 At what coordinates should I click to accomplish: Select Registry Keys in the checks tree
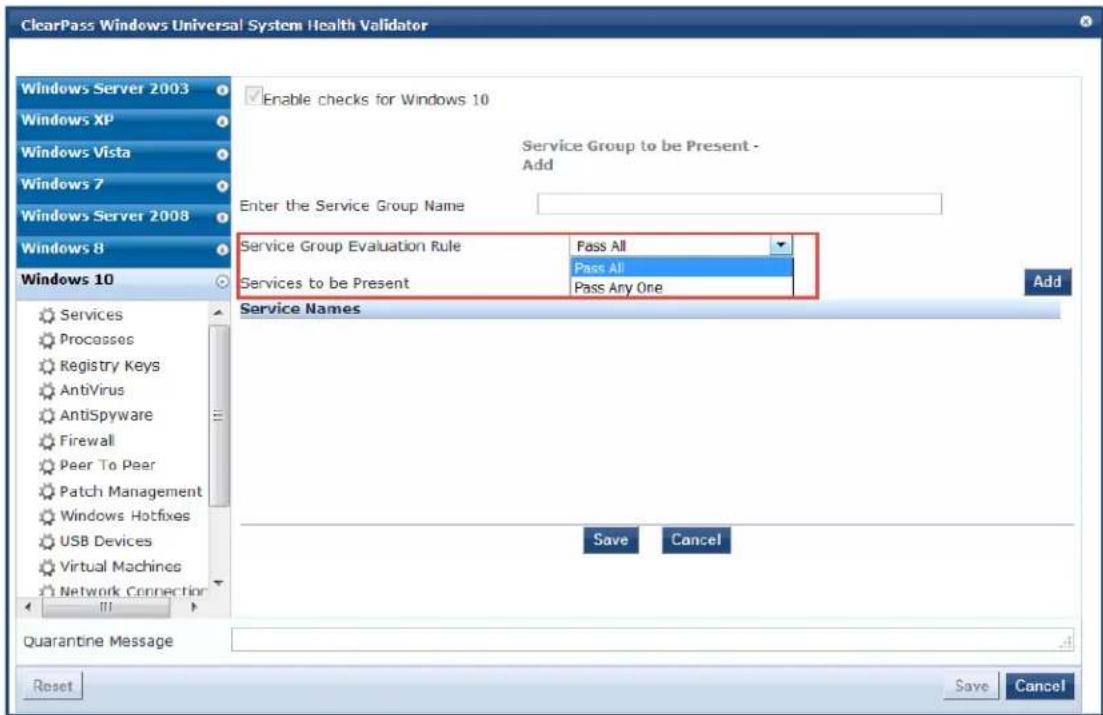[x=110, y=365]
